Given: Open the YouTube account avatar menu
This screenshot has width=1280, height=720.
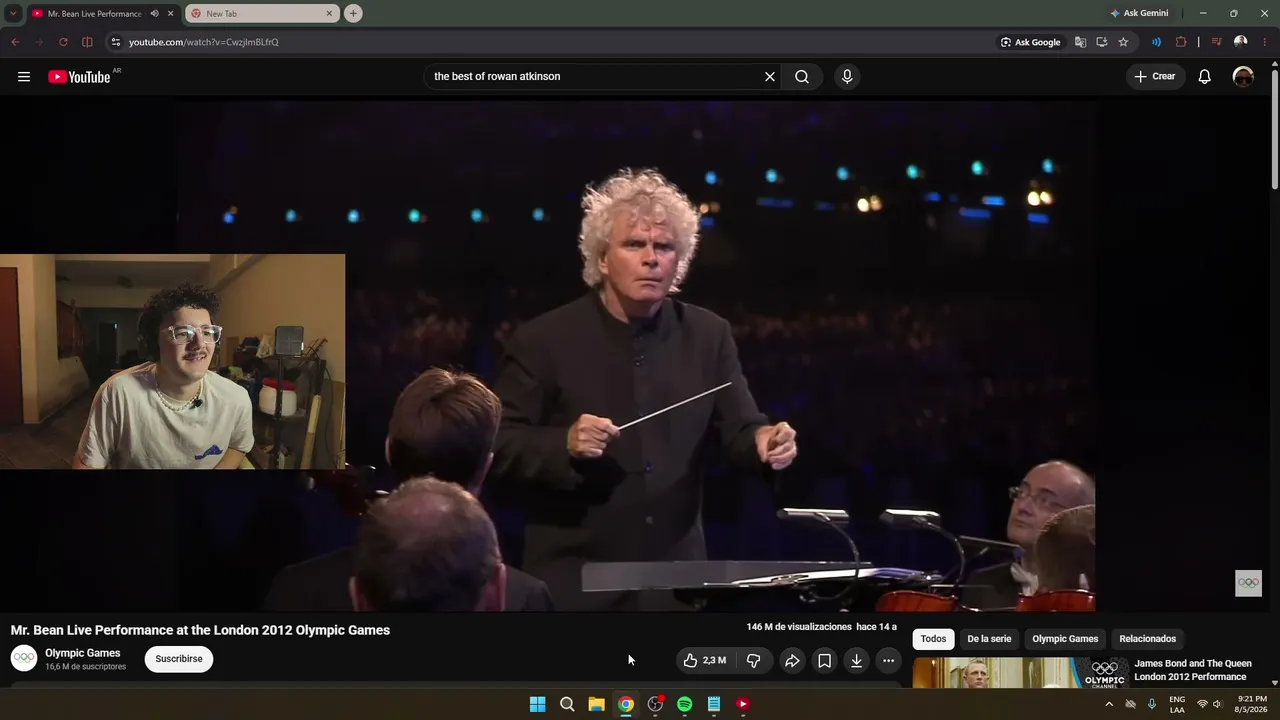Looking at the screenshot, I should 1243,77.
